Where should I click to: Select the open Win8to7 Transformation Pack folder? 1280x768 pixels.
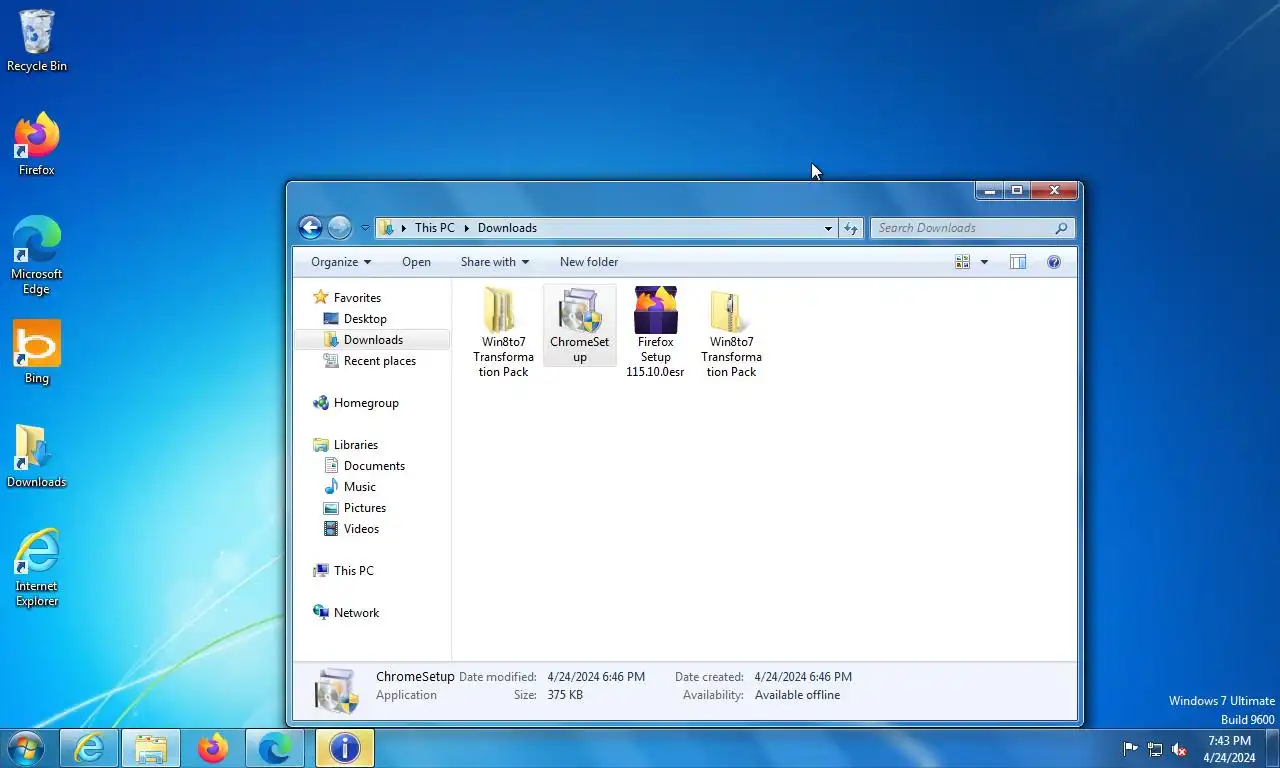click(x=503, y=332)
